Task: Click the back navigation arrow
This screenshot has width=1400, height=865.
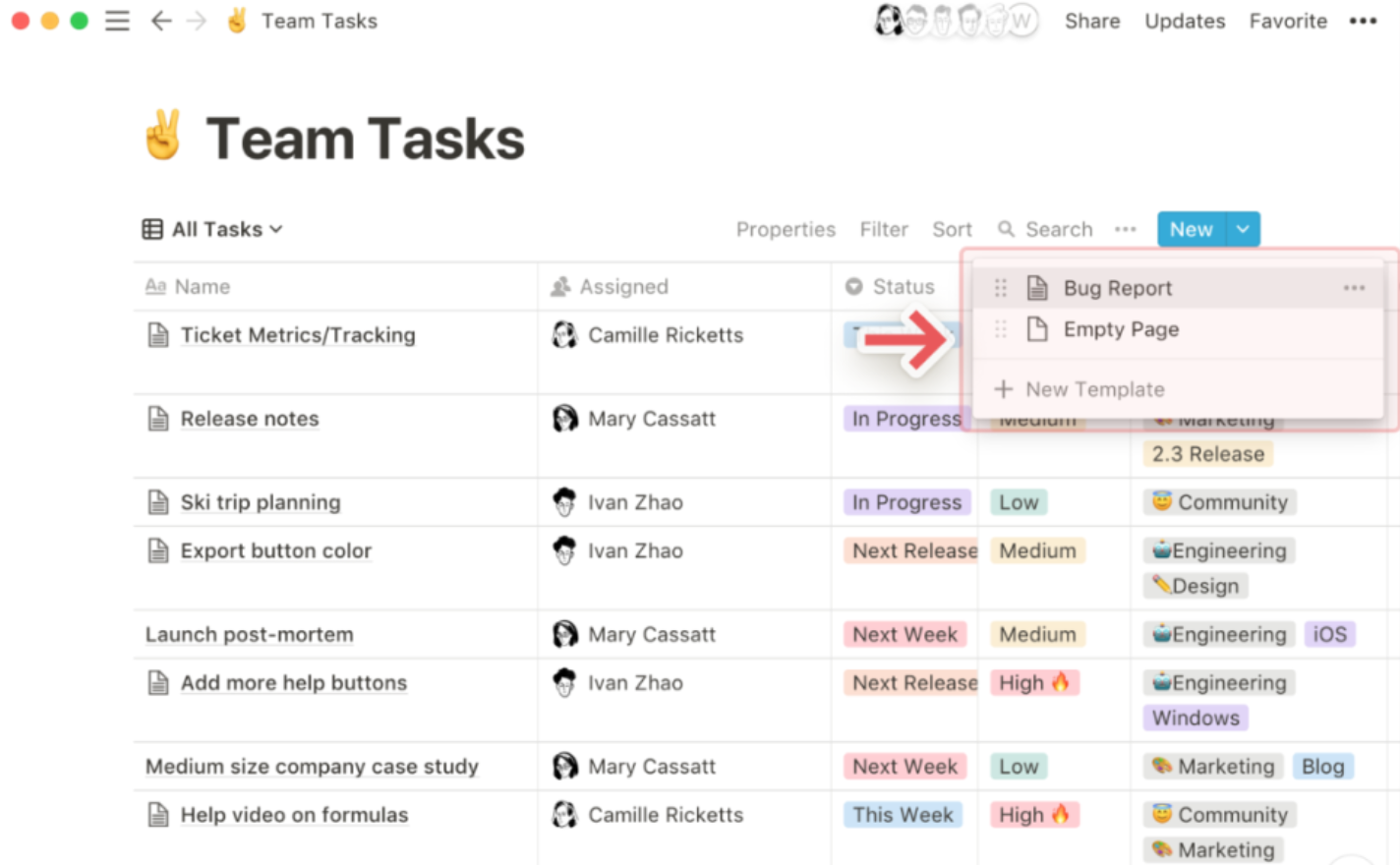Action: point(161,21)
